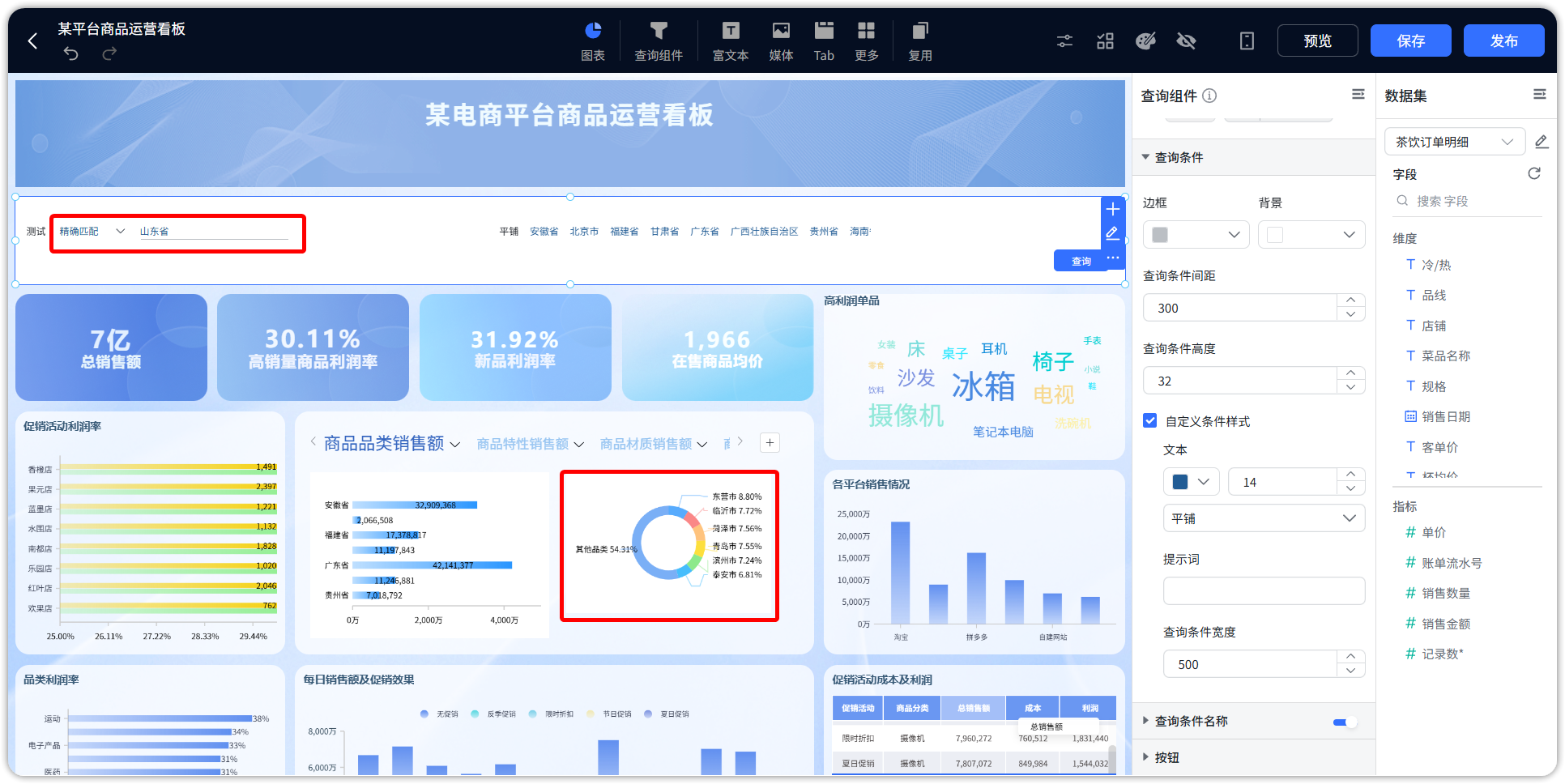
Task: Open the component layout grid icon
Action: pos(1105,40)
